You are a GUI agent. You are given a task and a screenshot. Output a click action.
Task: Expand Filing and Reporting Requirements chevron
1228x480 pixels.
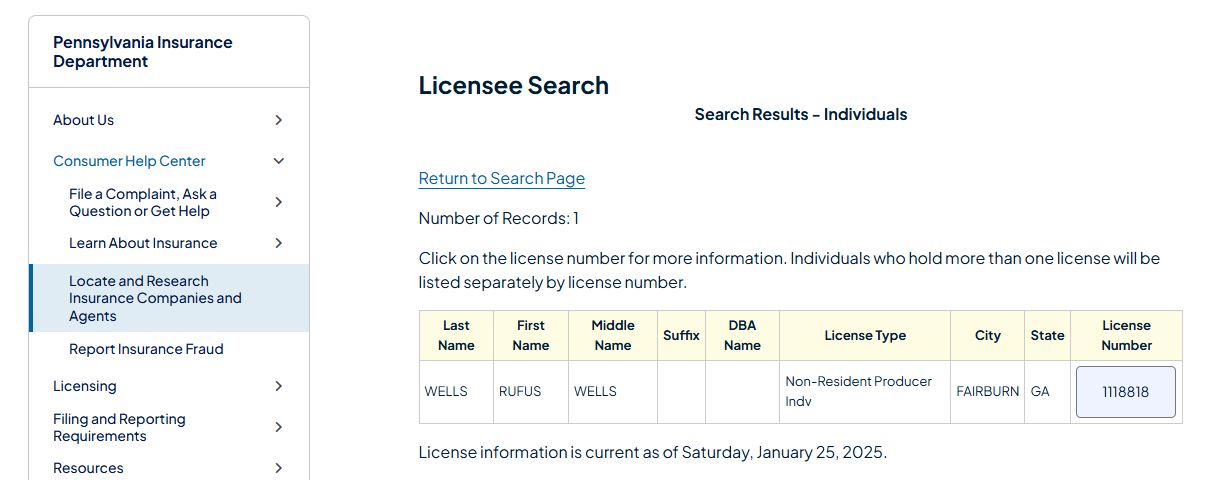pos(279,427)
